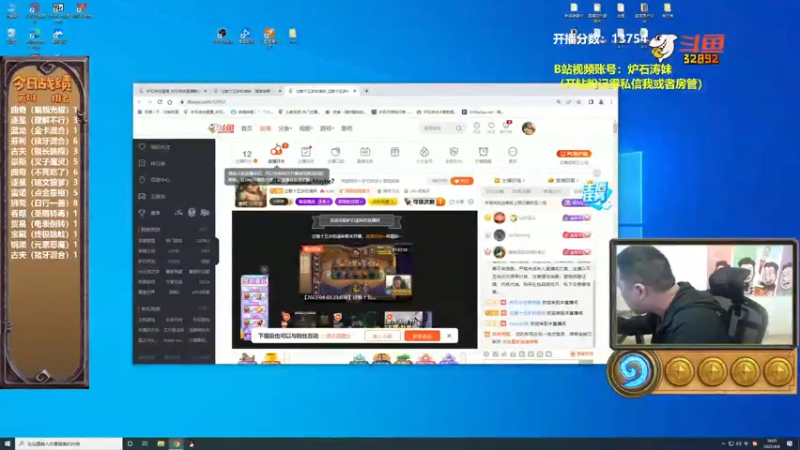Screen dimensions: 800x450
Task: Open the calendar icon in anchor toolbar
Action: 365,154
